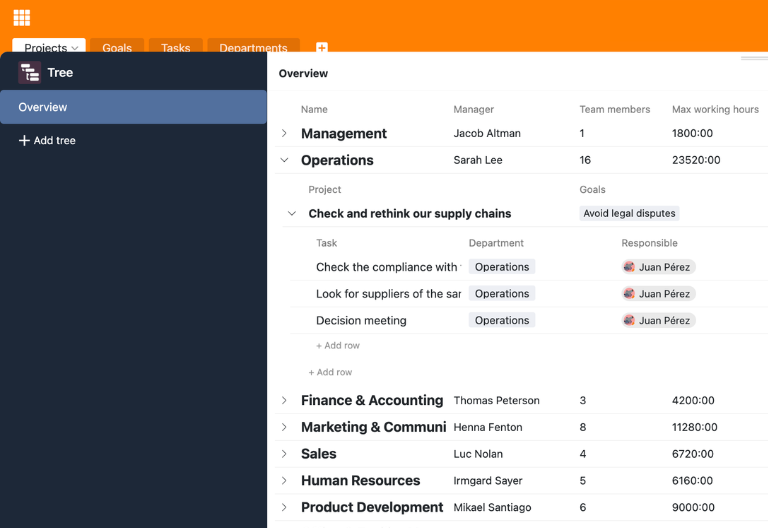Click Operations tag in Decision meeting row
The width and height of the screenshot is (768, 528).
click(x=502, y=320)
